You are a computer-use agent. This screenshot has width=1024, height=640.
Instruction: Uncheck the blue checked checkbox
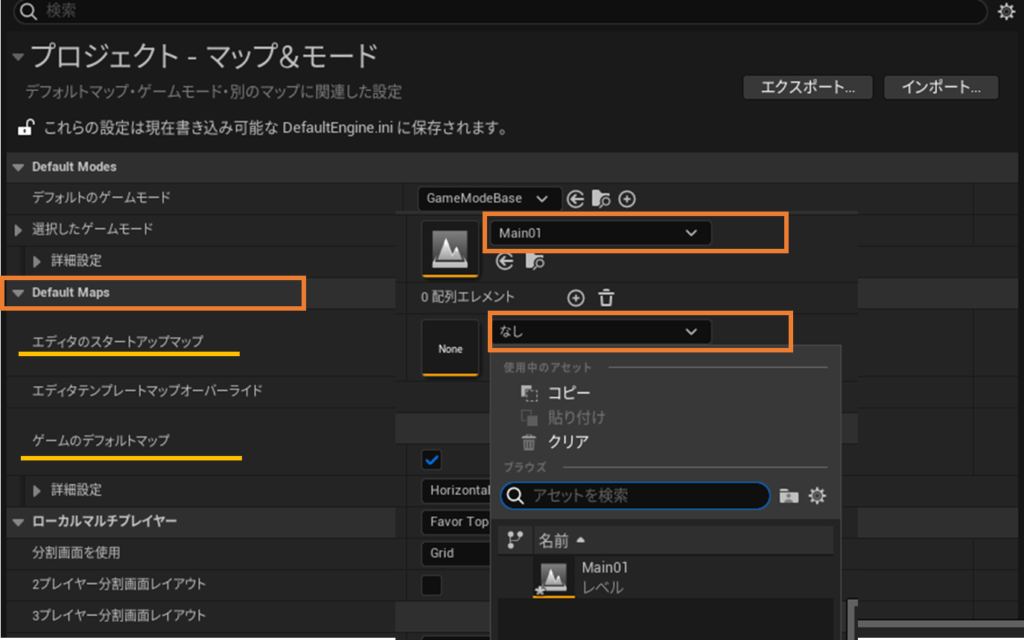[432, 460]
